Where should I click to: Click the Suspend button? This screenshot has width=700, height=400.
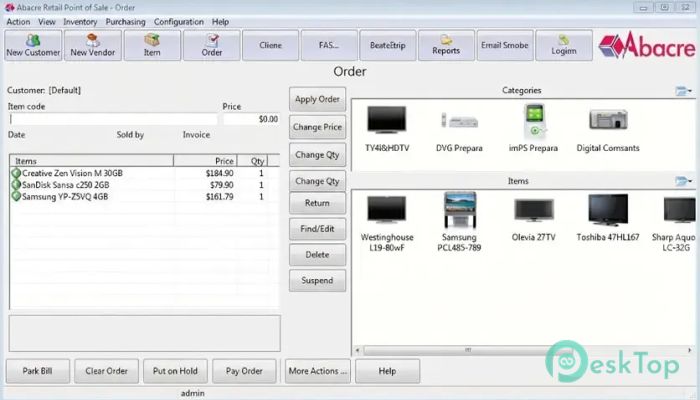click(x=317, y=281)
